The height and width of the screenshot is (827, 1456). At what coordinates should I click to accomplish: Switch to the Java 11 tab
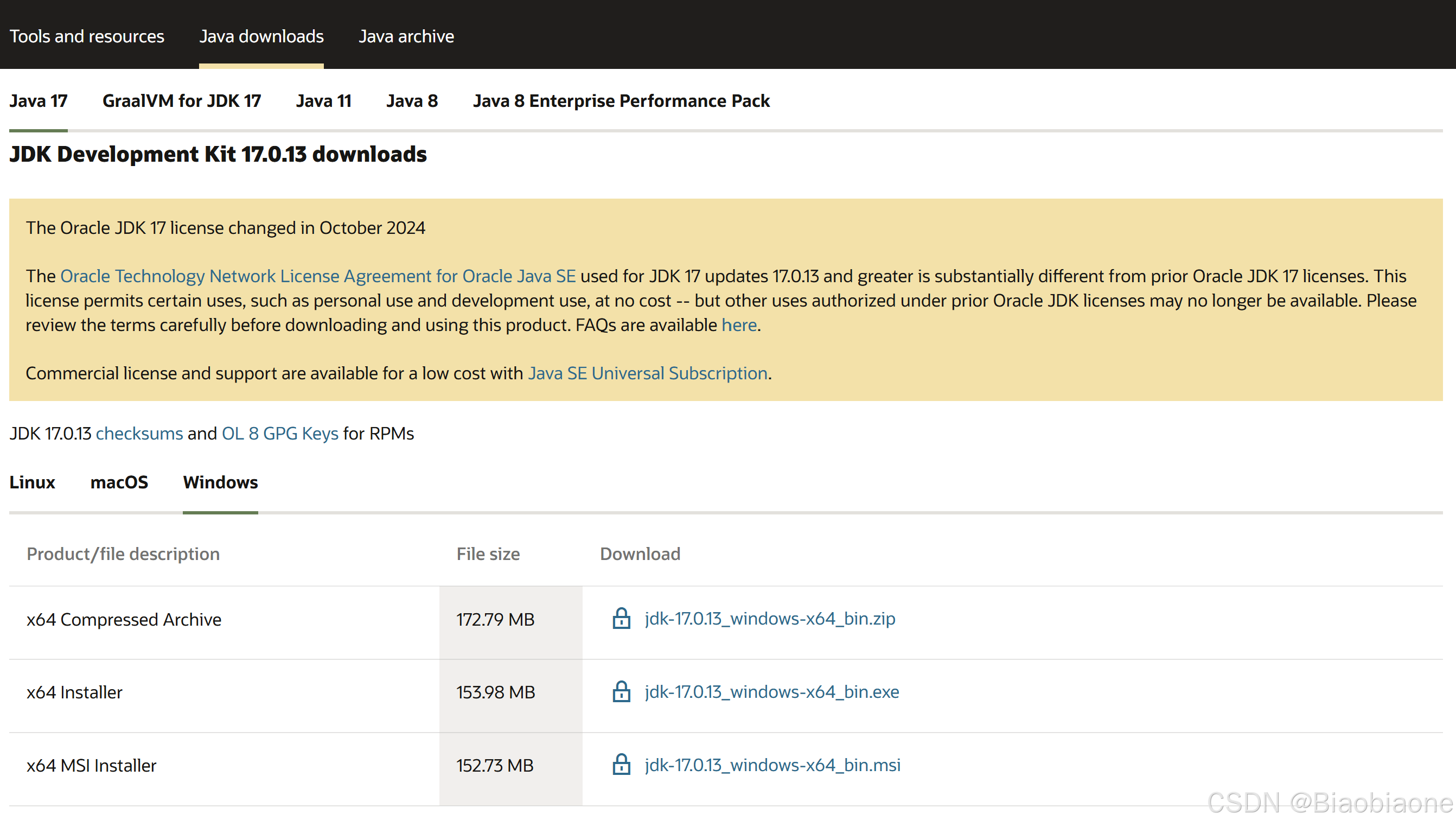pyautogui.click(x=323, y=101)
